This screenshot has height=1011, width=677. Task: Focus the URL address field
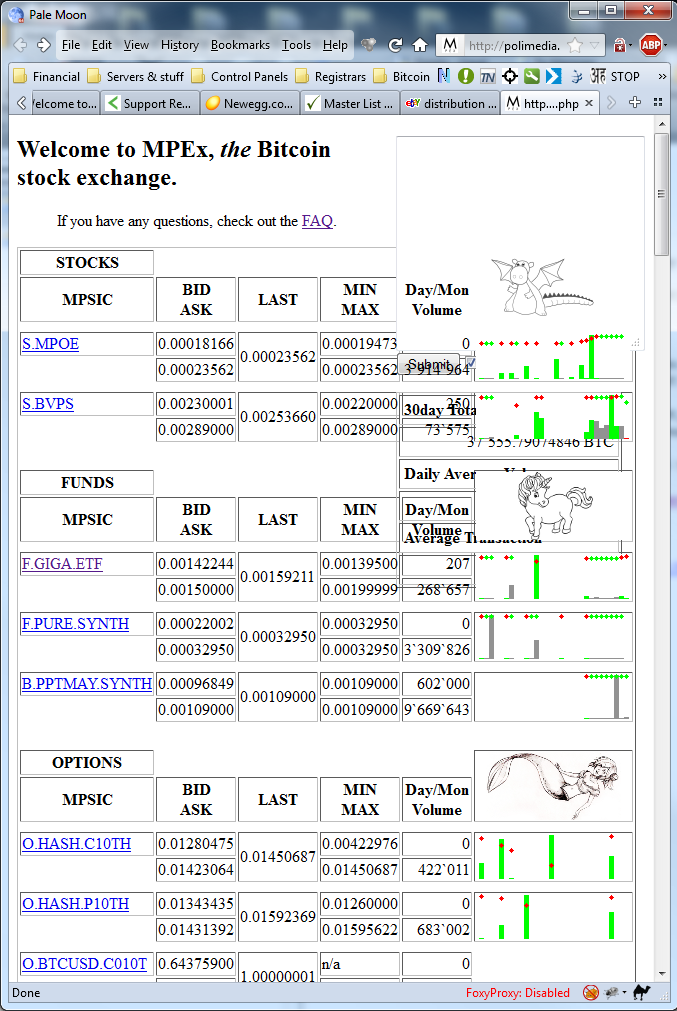tap(515, 46)
